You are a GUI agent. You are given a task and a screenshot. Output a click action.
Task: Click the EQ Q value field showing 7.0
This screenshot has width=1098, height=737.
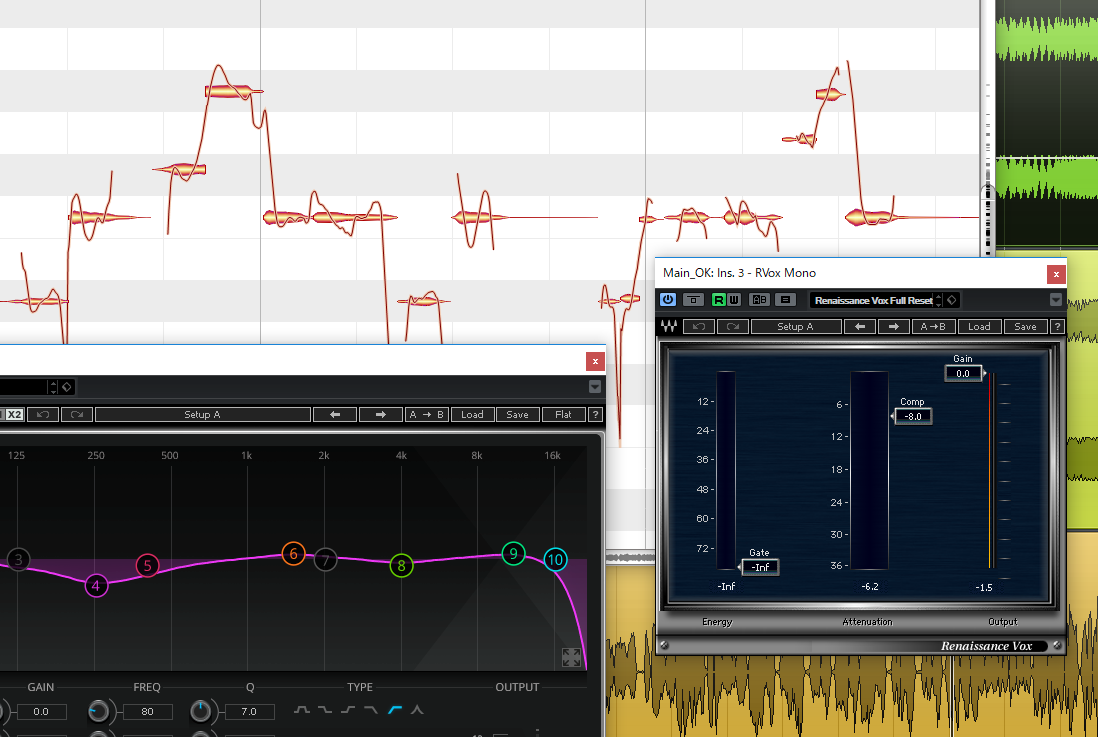coord(249,712)
